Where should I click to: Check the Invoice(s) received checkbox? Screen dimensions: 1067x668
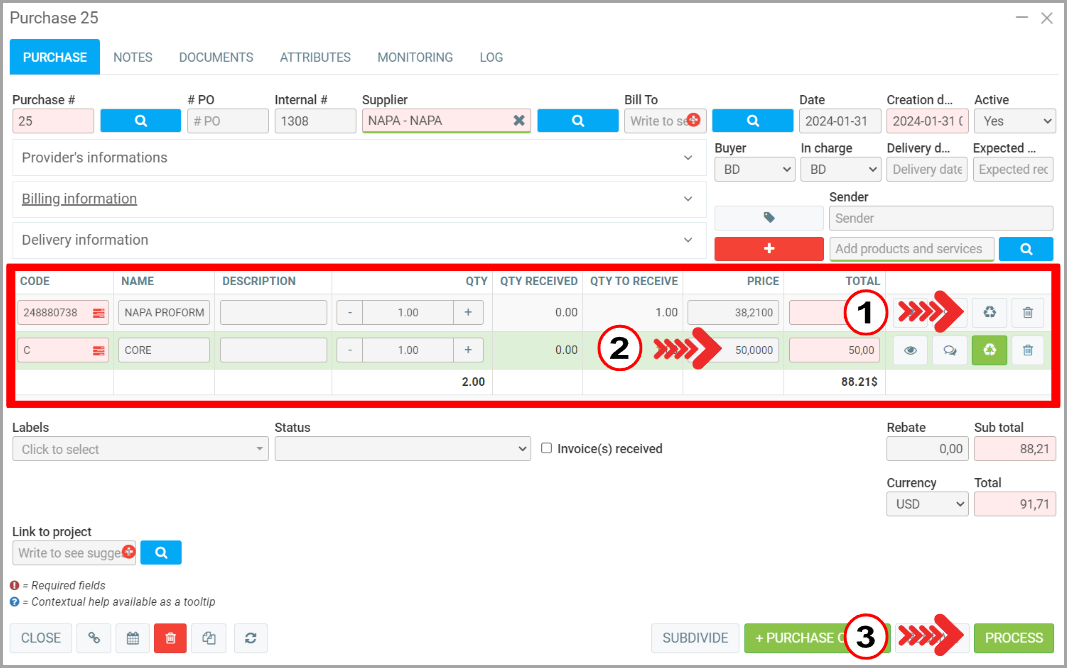click(x=547, y=449)
